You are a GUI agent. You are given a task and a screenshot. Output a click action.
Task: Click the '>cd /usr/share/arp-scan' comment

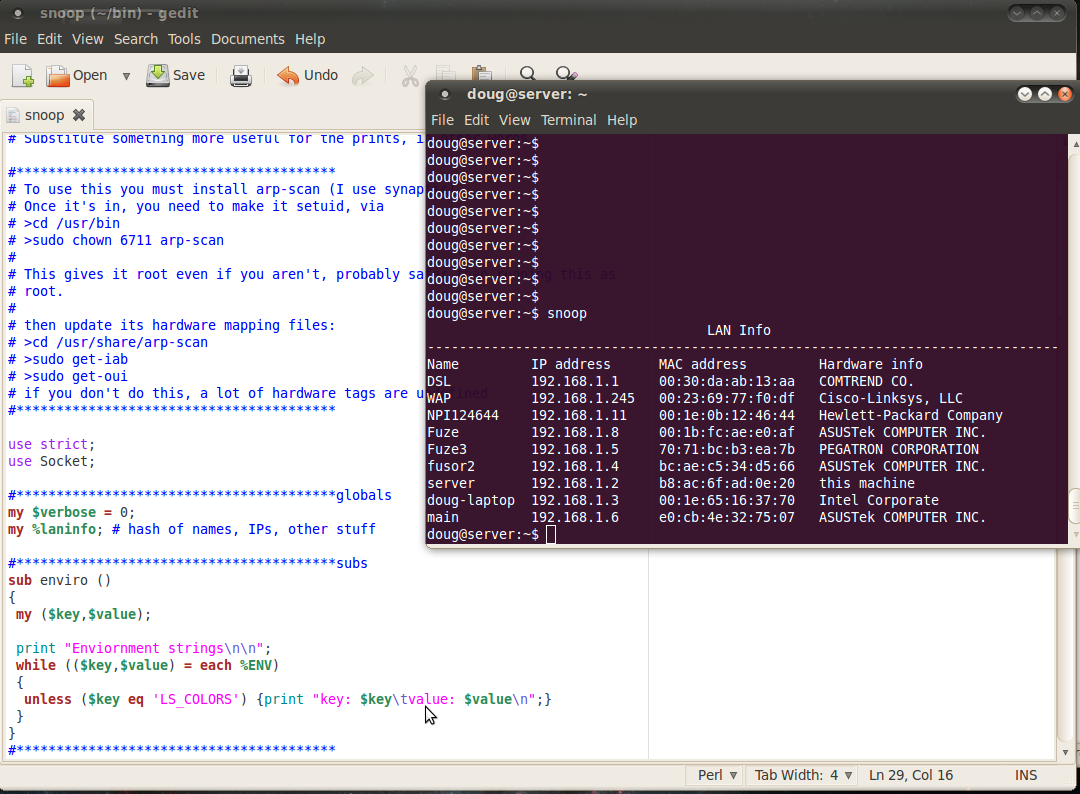coord(107,342)
